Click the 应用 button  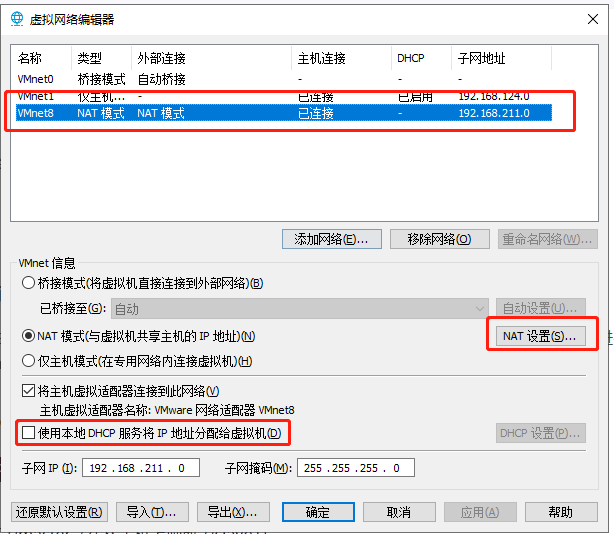pos(480,512)
